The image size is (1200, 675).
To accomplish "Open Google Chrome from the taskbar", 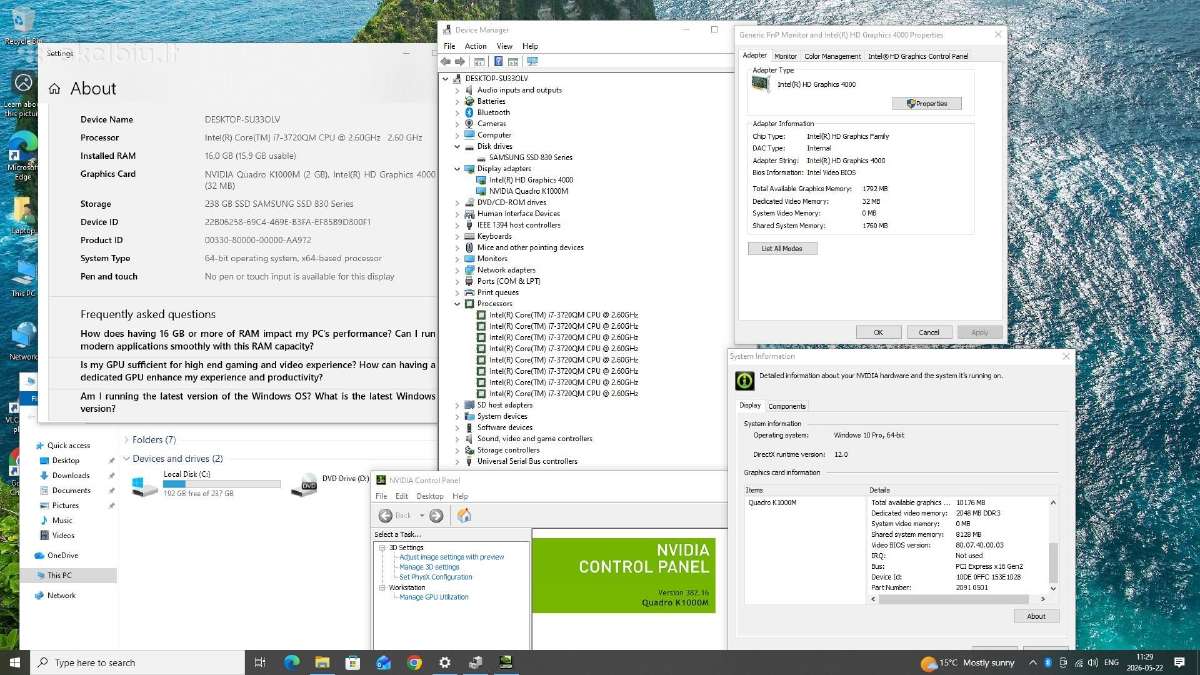I will coord(414,662).
